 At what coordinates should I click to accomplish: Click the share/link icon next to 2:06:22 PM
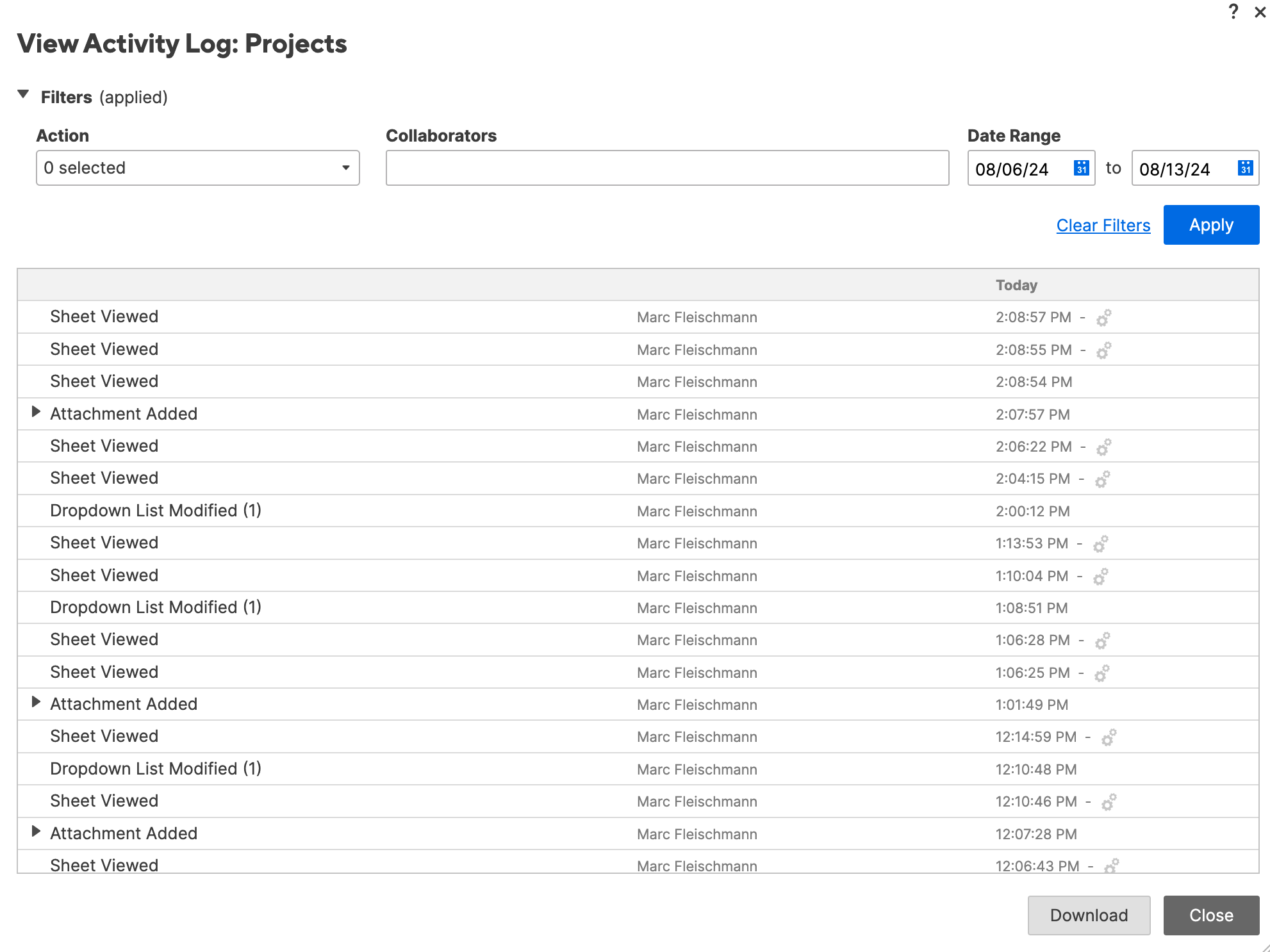(1103, 446)
